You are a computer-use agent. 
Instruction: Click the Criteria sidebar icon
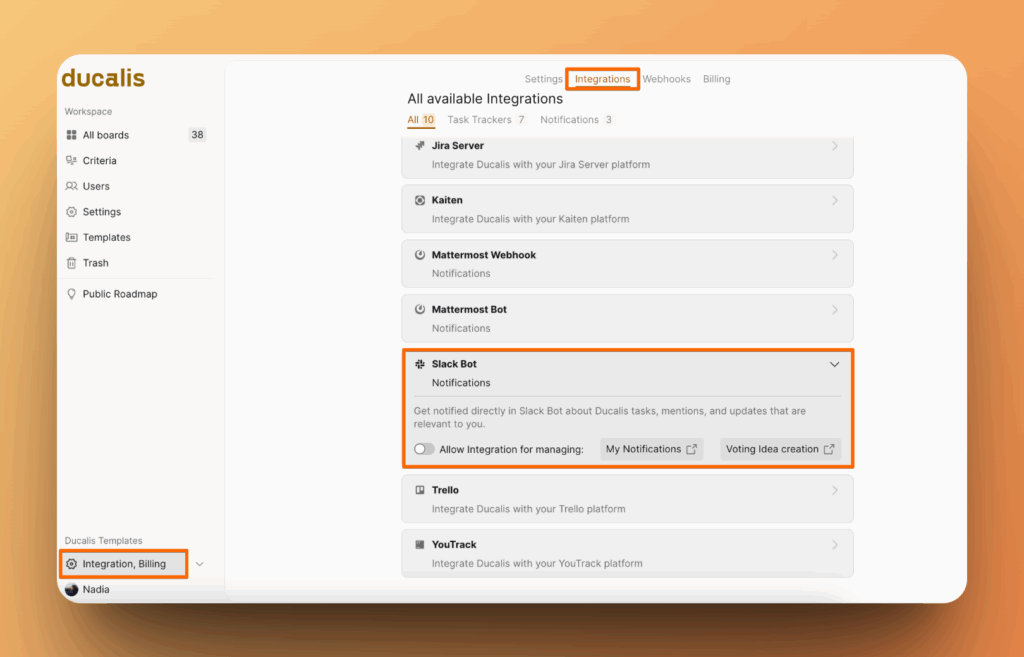click(x=71, y=161)
